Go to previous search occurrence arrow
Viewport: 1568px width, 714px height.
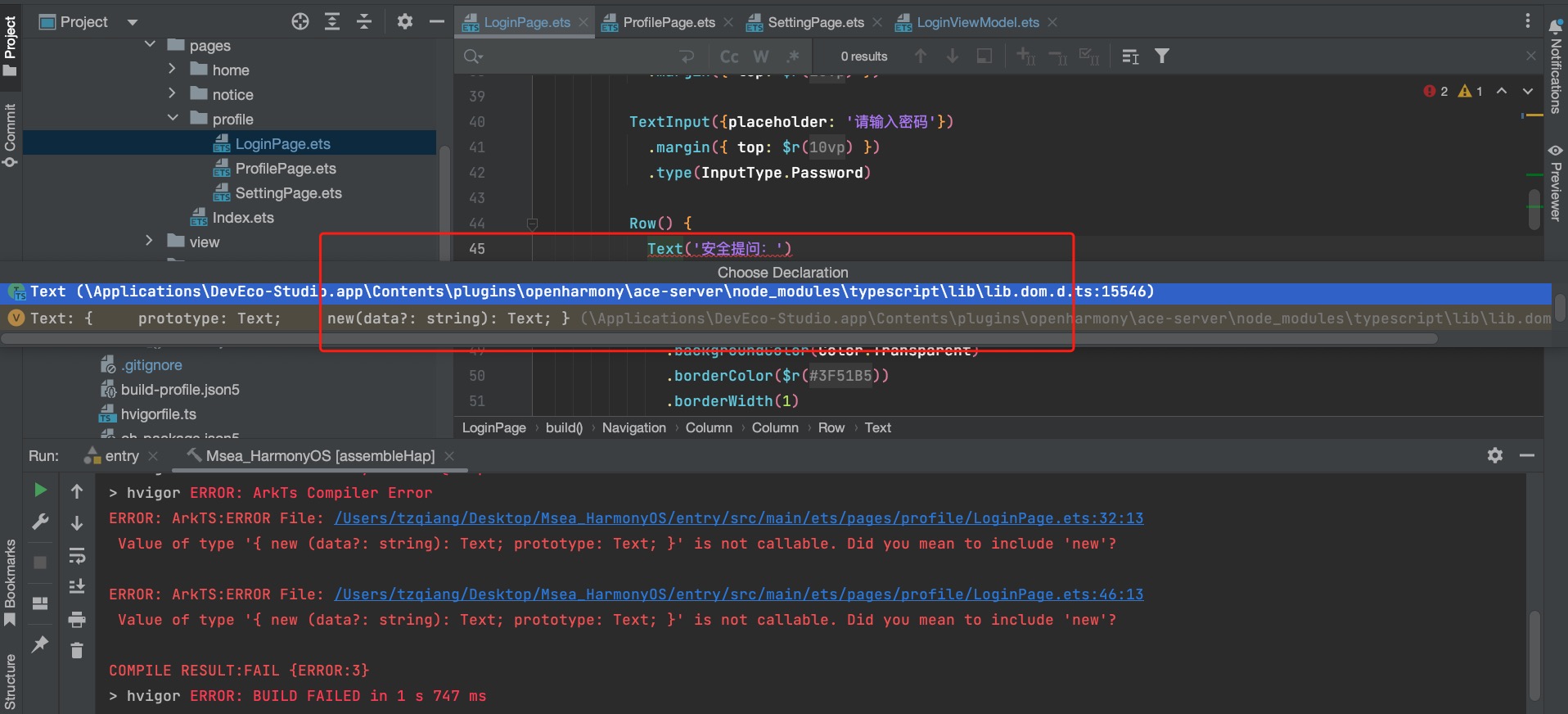pos(921,56)
